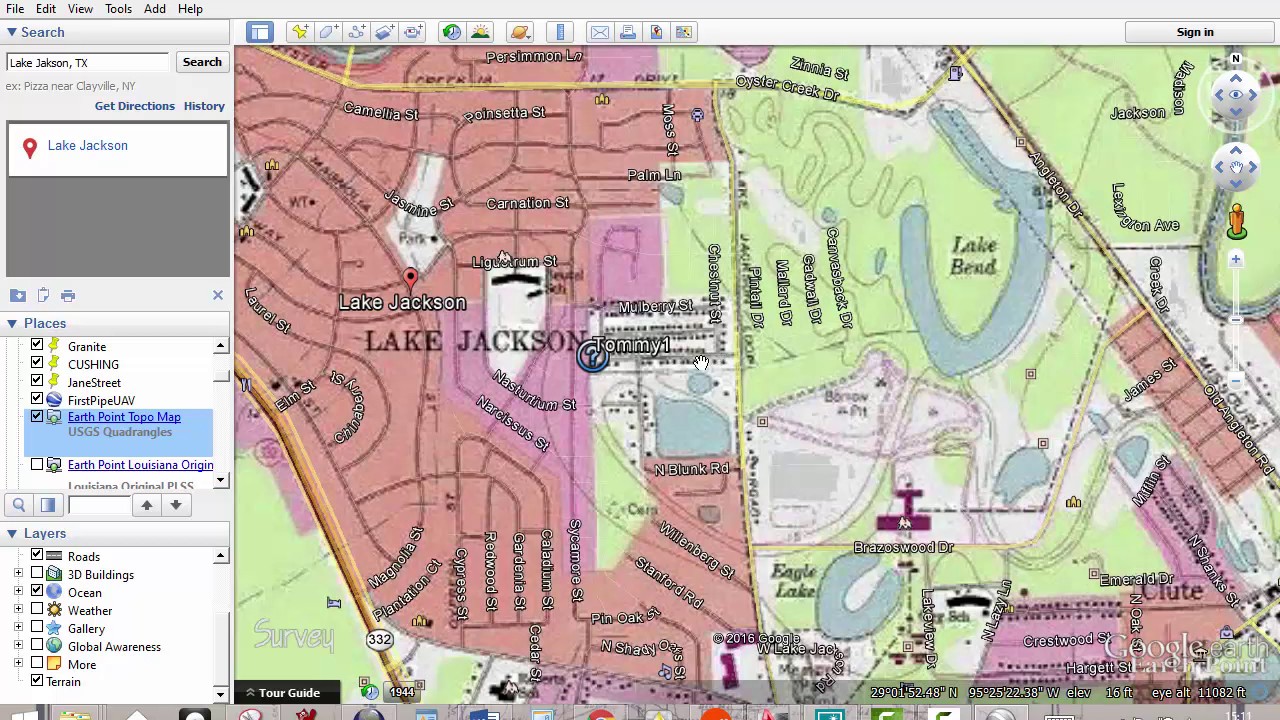Open the File menu

coord(15,9)
